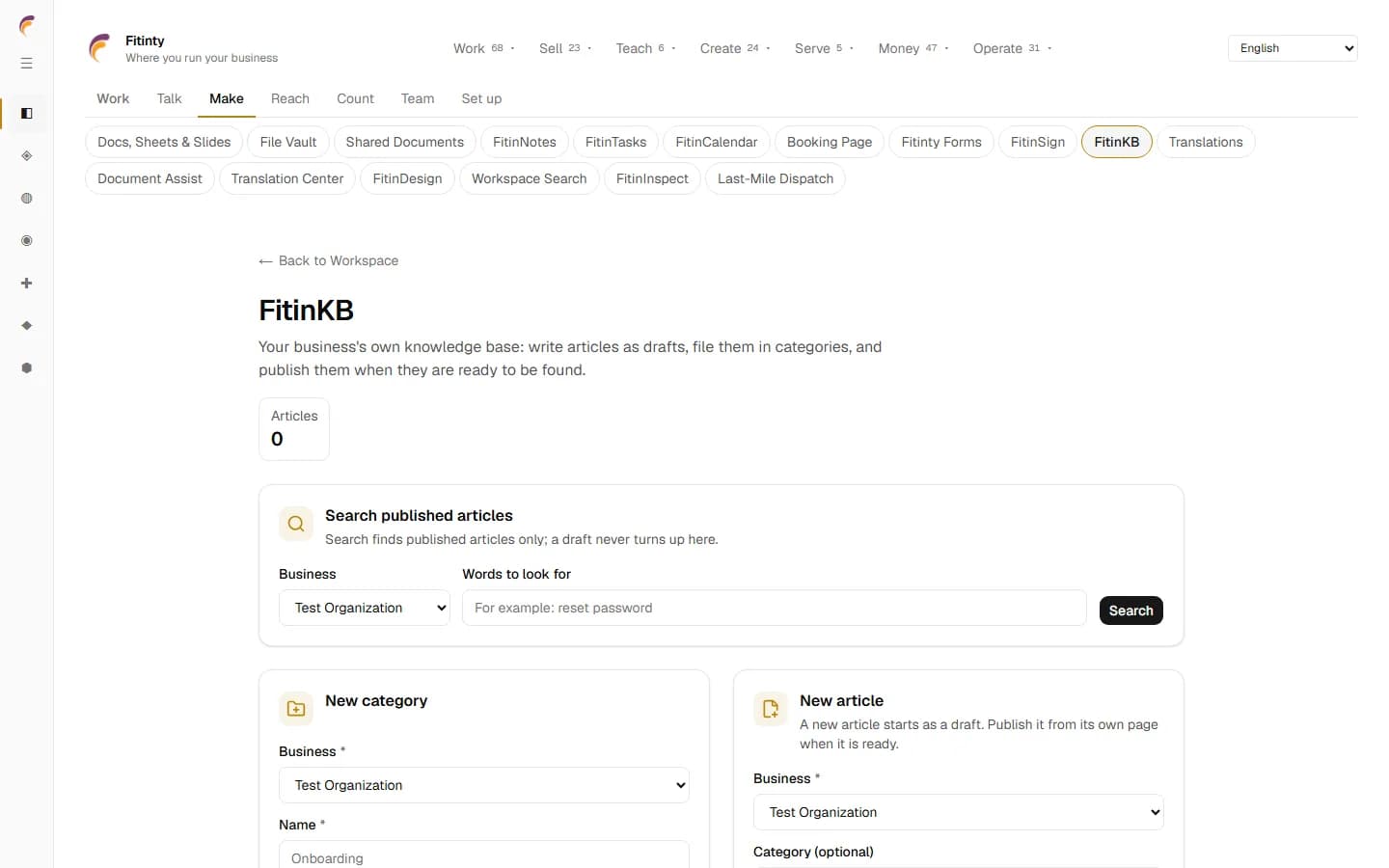Click the plus icon in the sidebar
This screenshot has height=868, width=1389.
tap(27, 284)
